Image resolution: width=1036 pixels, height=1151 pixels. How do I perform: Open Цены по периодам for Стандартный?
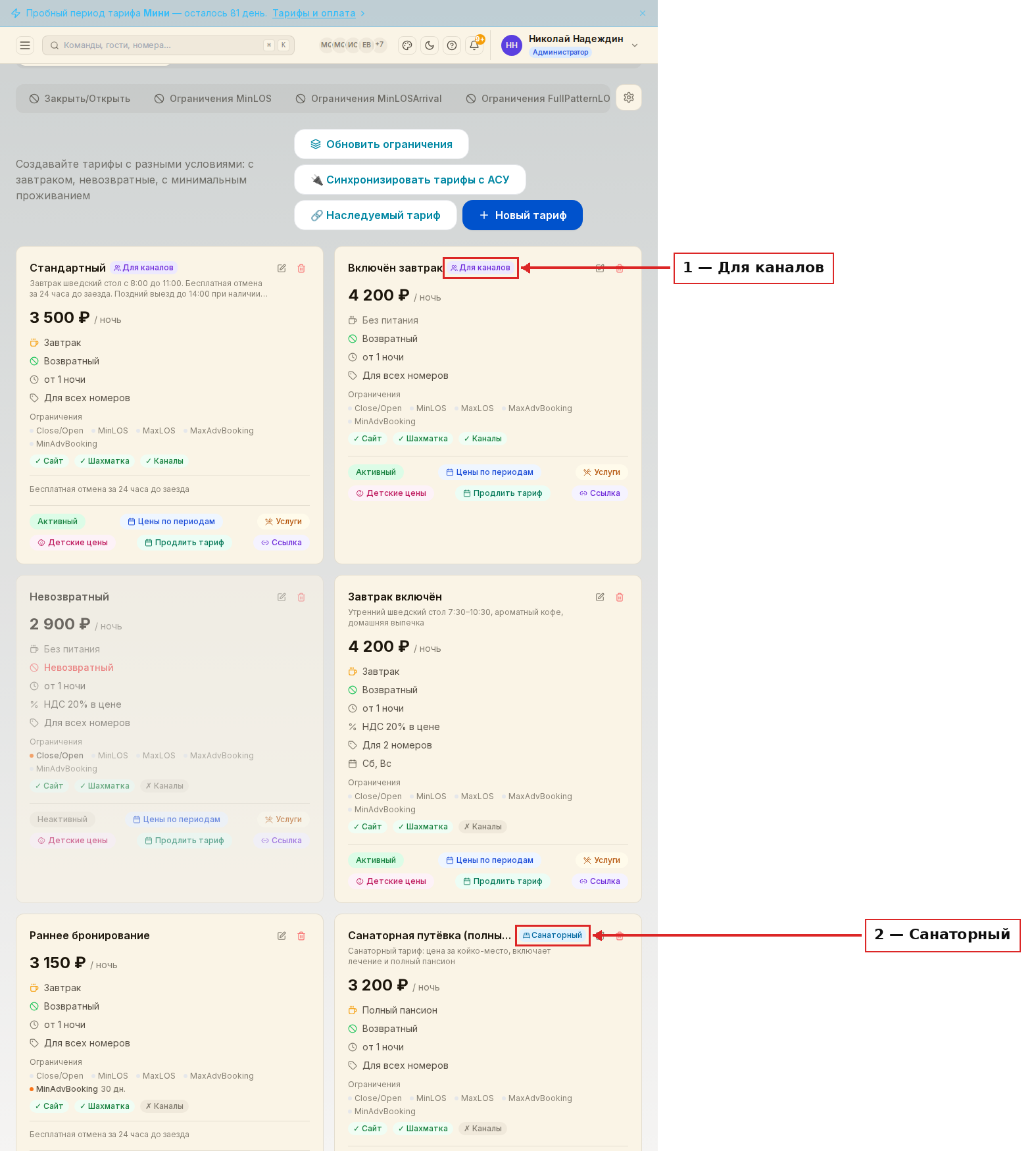pyautogui.click(x=171, y=522)
